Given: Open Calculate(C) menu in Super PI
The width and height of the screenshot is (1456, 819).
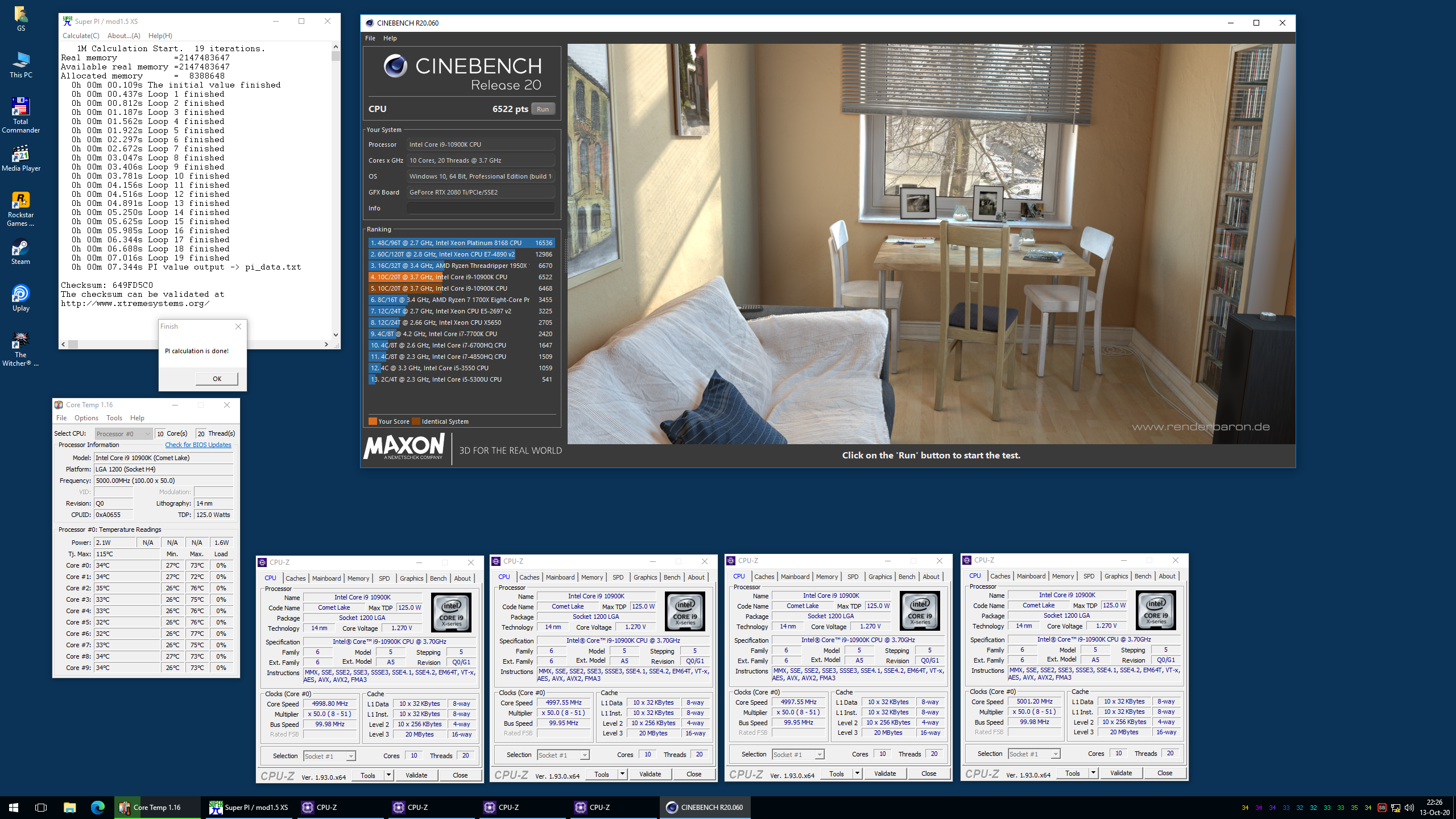Looking at the screenshot, I should (x=81, y=35).
